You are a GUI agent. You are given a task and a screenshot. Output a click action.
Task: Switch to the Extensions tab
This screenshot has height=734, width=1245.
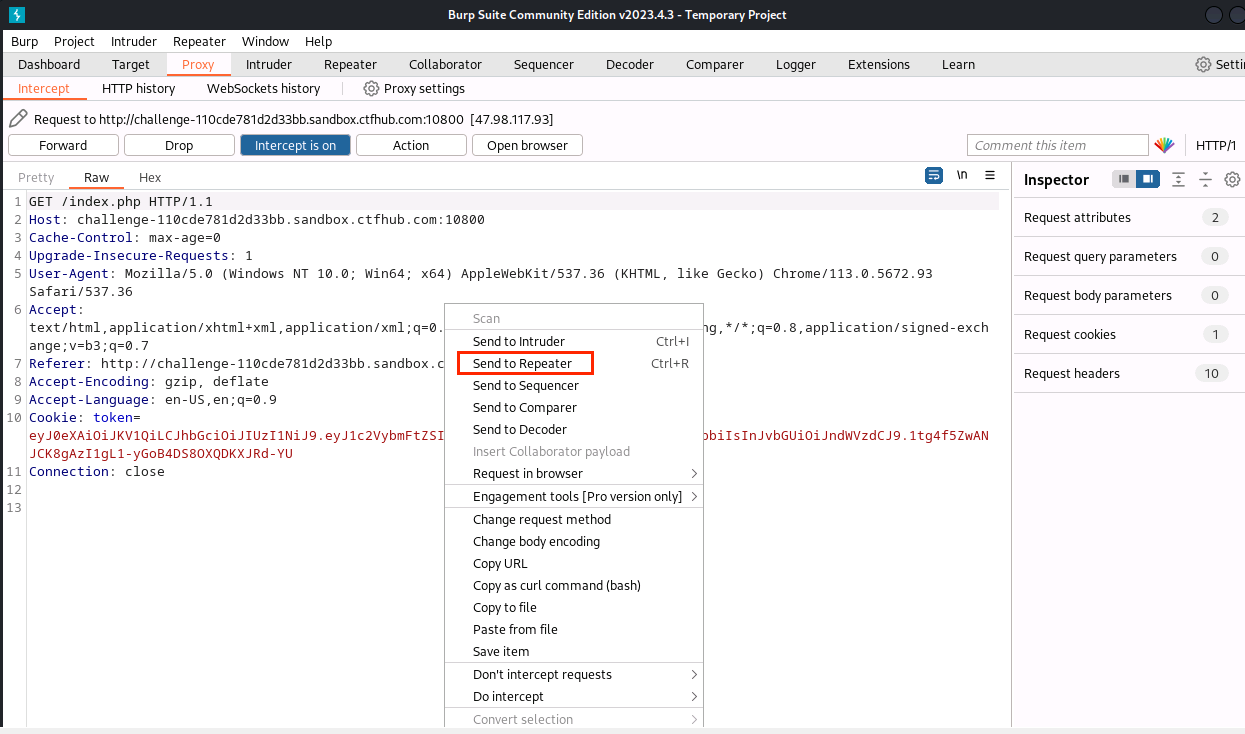pyautogui.click(x=878, y=64)
